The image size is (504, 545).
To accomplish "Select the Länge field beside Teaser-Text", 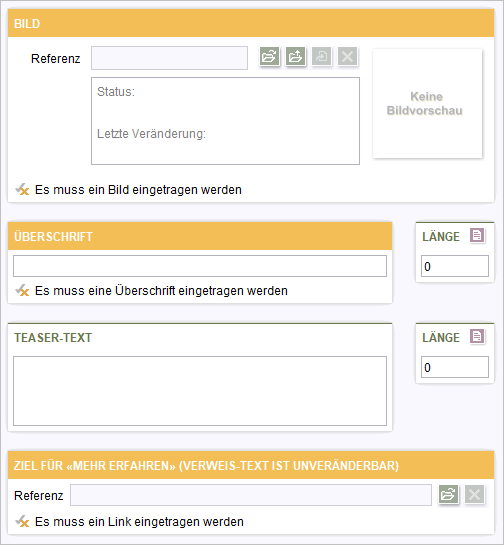I will pyautogui.click(x=455, y=367).
